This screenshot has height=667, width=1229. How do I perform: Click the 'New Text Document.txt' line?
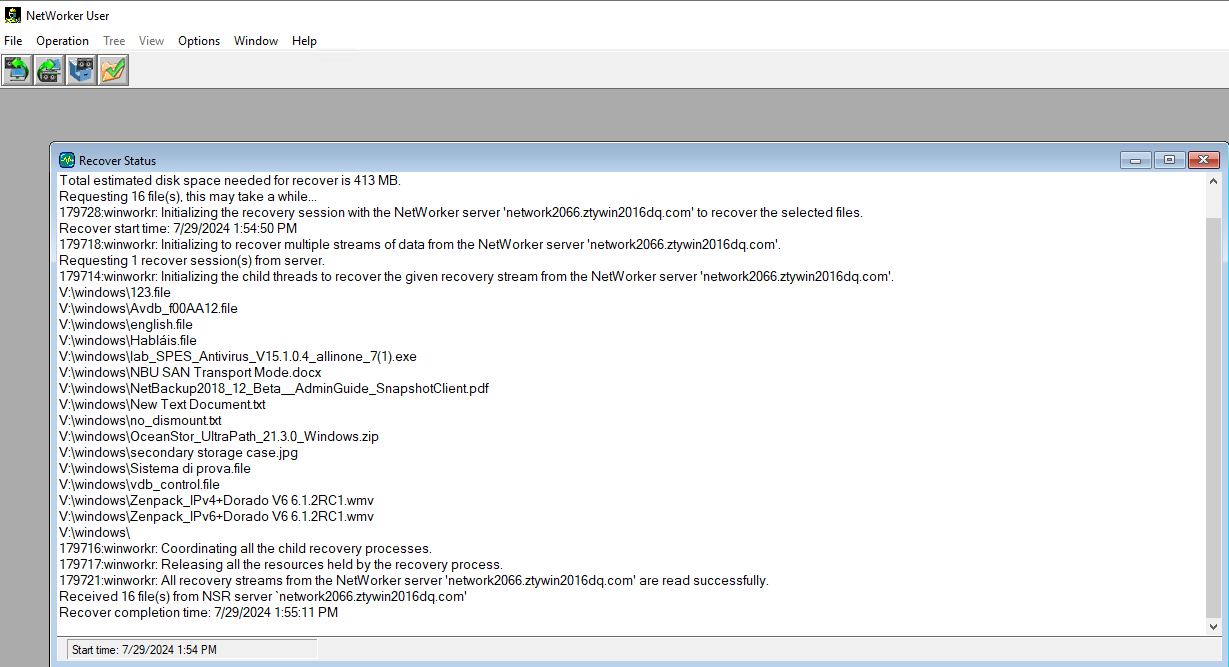[162, 405]
